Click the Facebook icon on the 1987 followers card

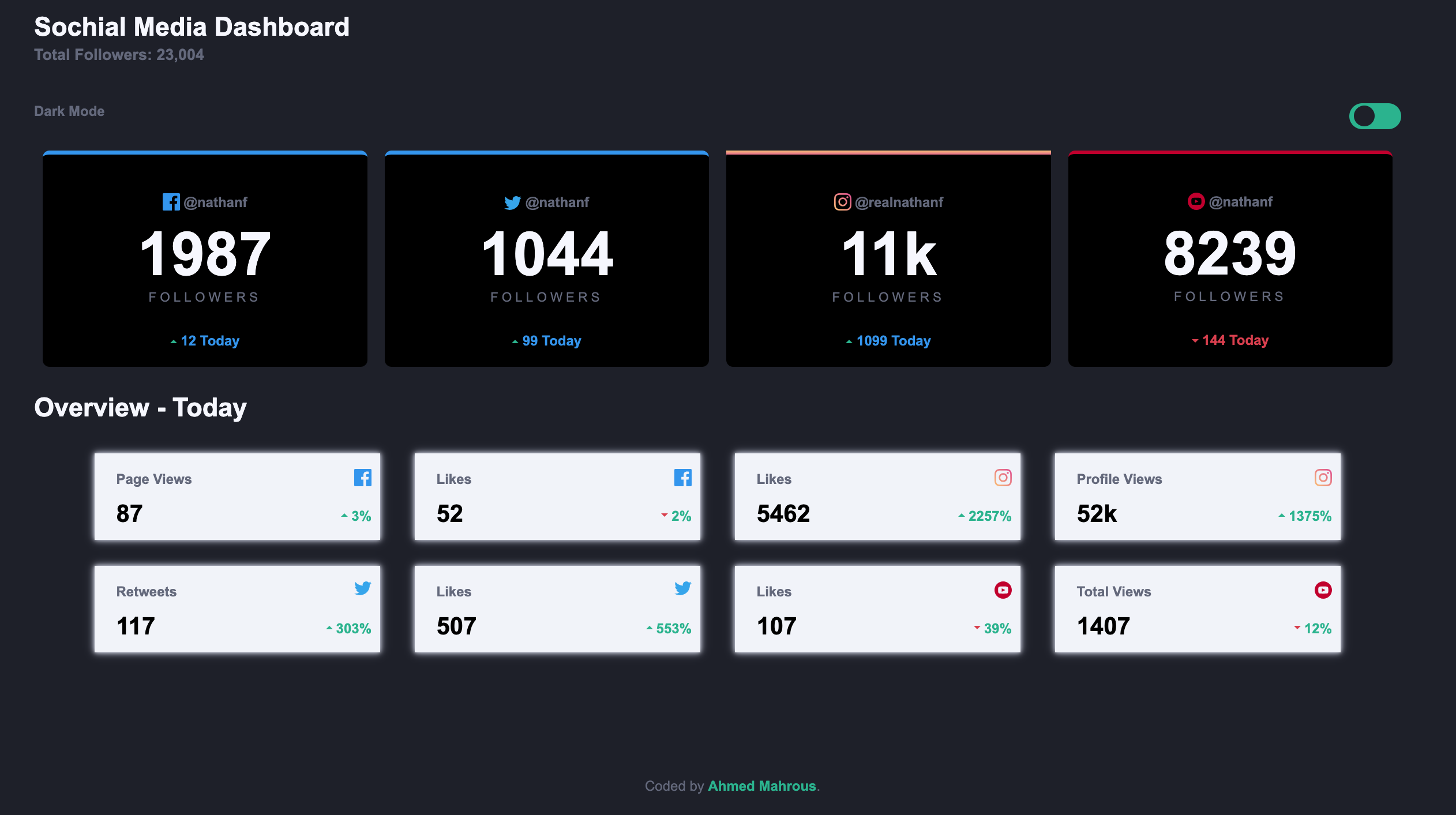pos(171,202)
